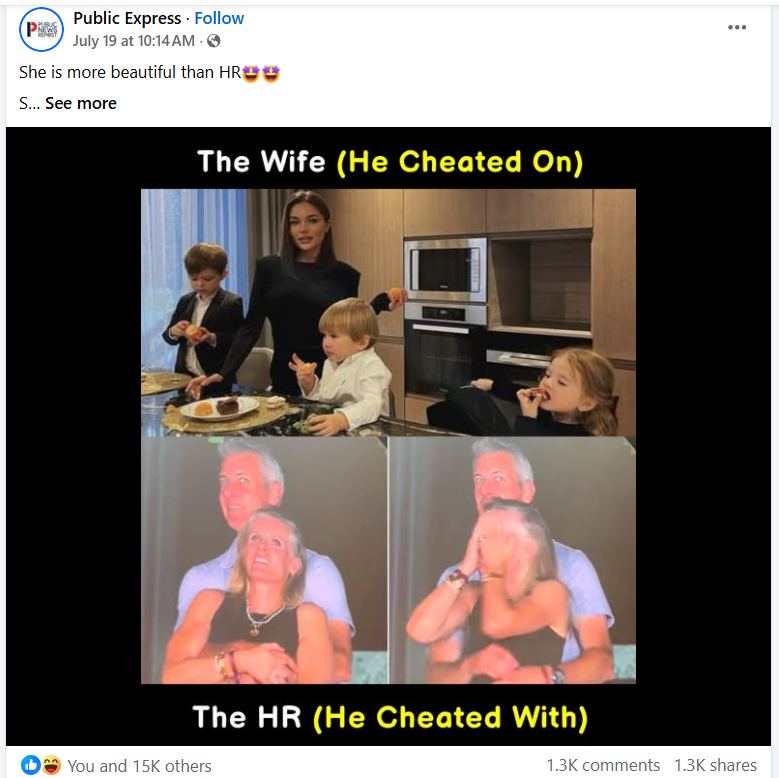The width and height of the screenshot is (779, 778).
Task: View the 1.3K comments
Action: coord(603,765)
